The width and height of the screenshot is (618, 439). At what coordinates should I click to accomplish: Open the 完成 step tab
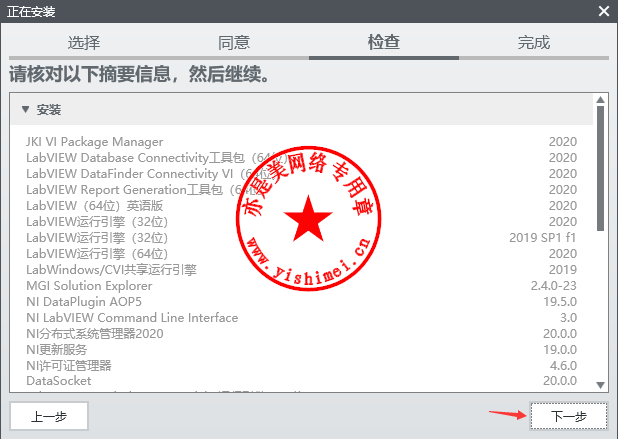(534, 43)
